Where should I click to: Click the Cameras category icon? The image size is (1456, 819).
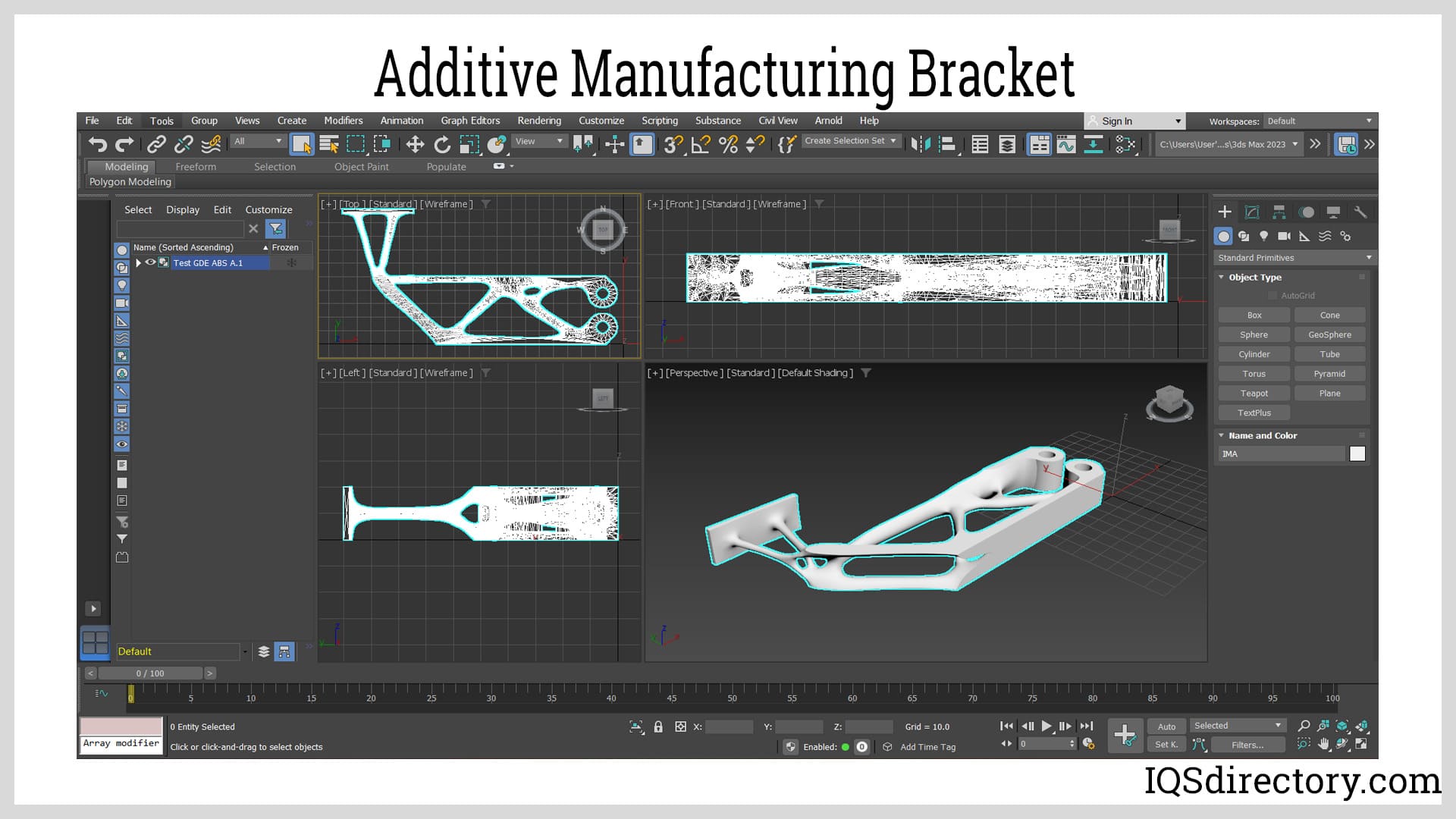point(1284,237)
